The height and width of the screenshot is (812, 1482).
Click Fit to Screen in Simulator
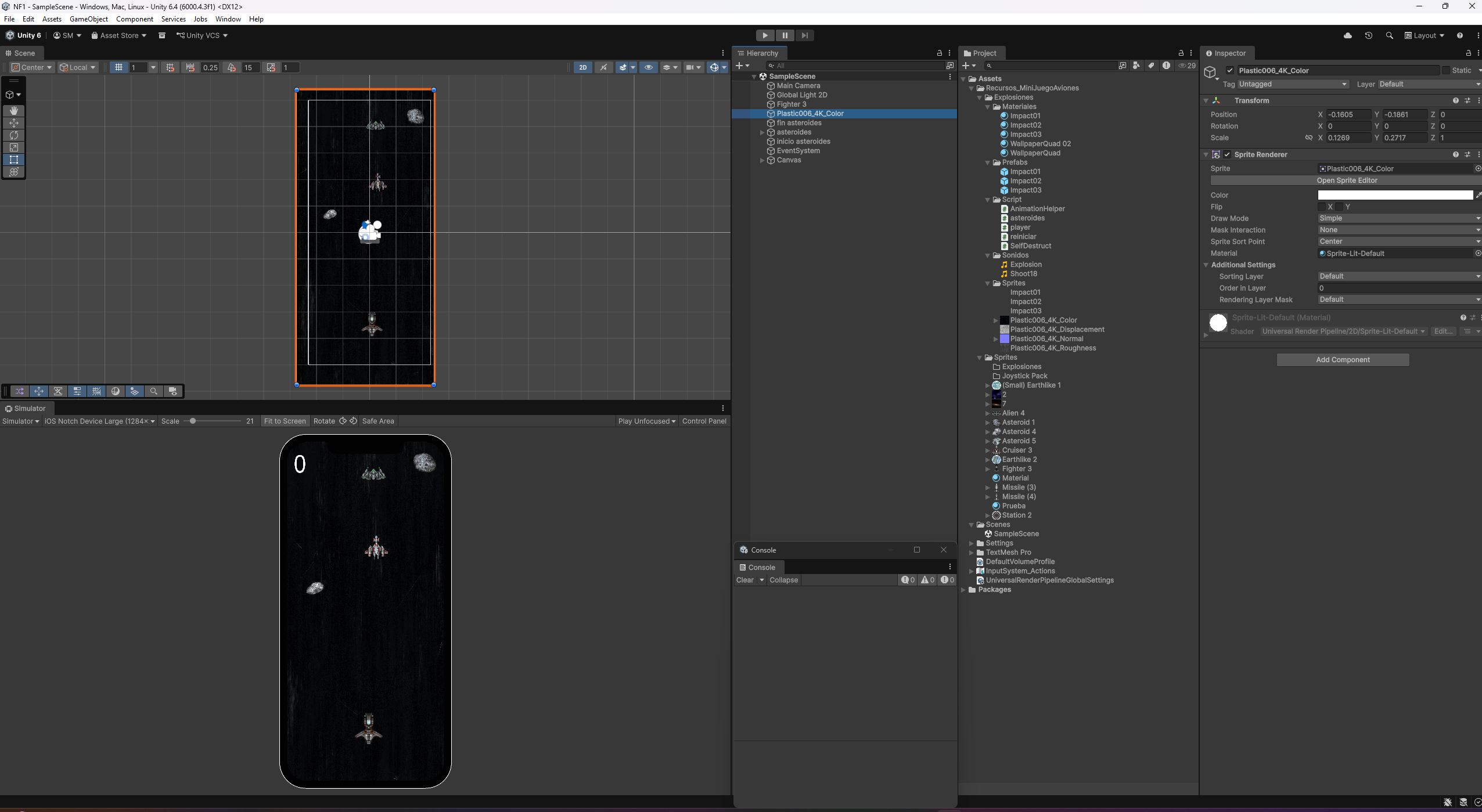tap(285, 421)
